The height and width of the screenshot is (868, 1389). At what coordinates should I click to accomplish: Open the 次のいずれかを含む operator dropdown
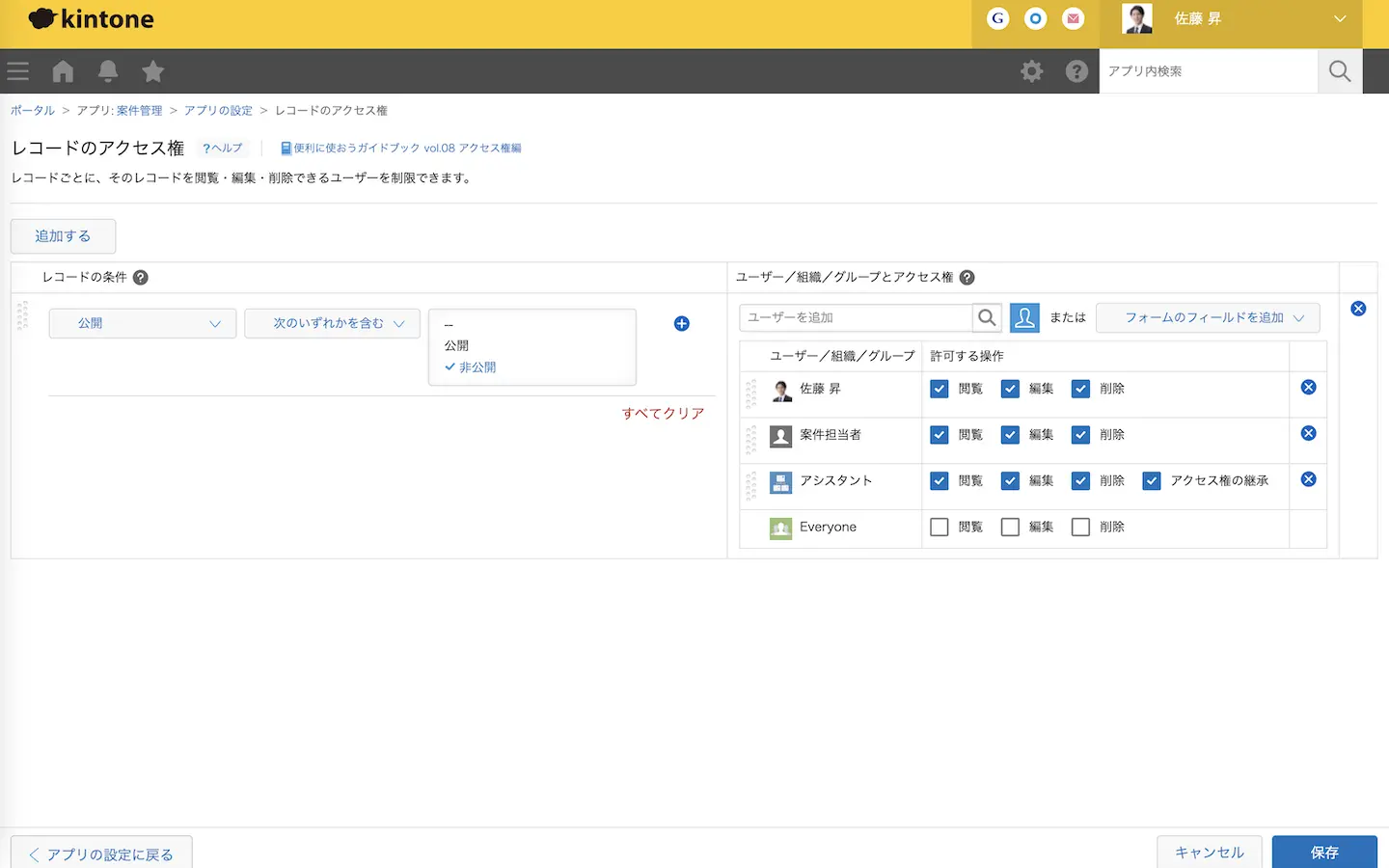click(x=332, y=324)
